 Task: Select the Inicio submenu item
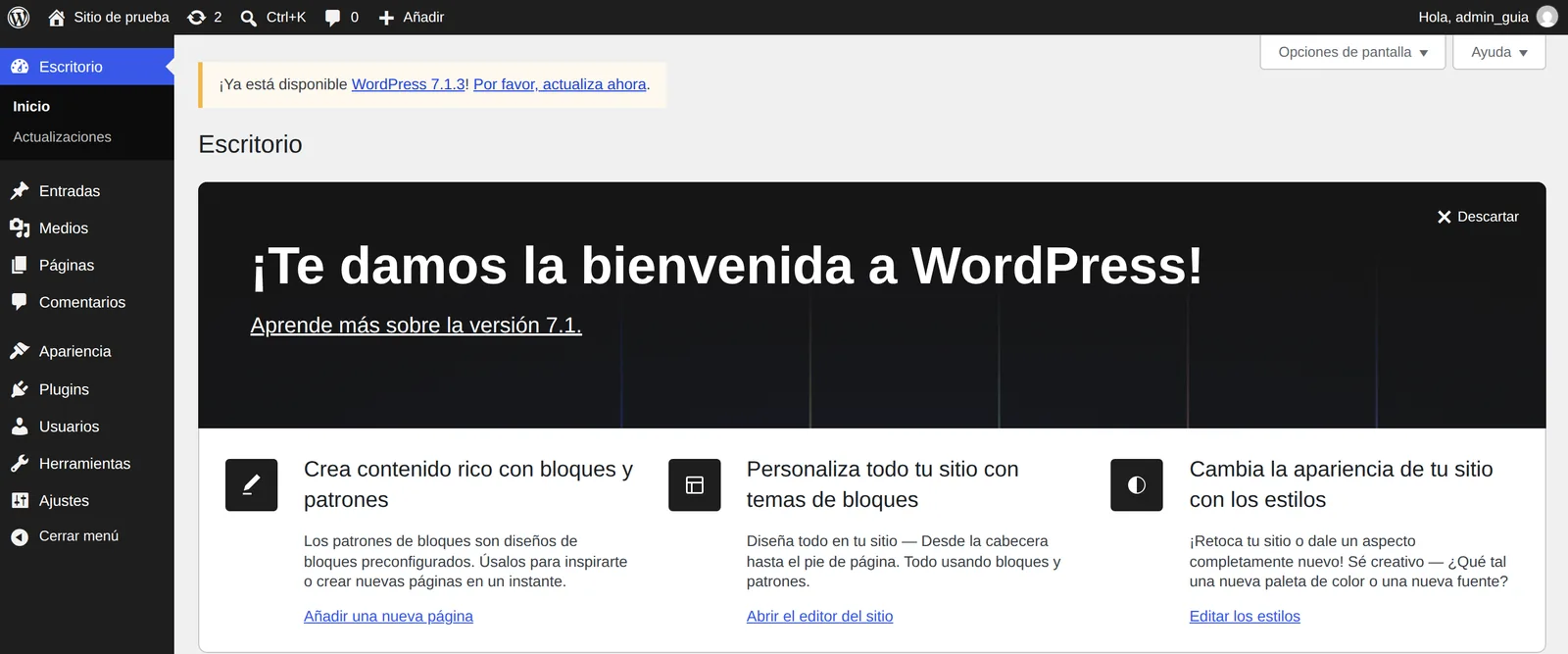click(x=31, y=106)
